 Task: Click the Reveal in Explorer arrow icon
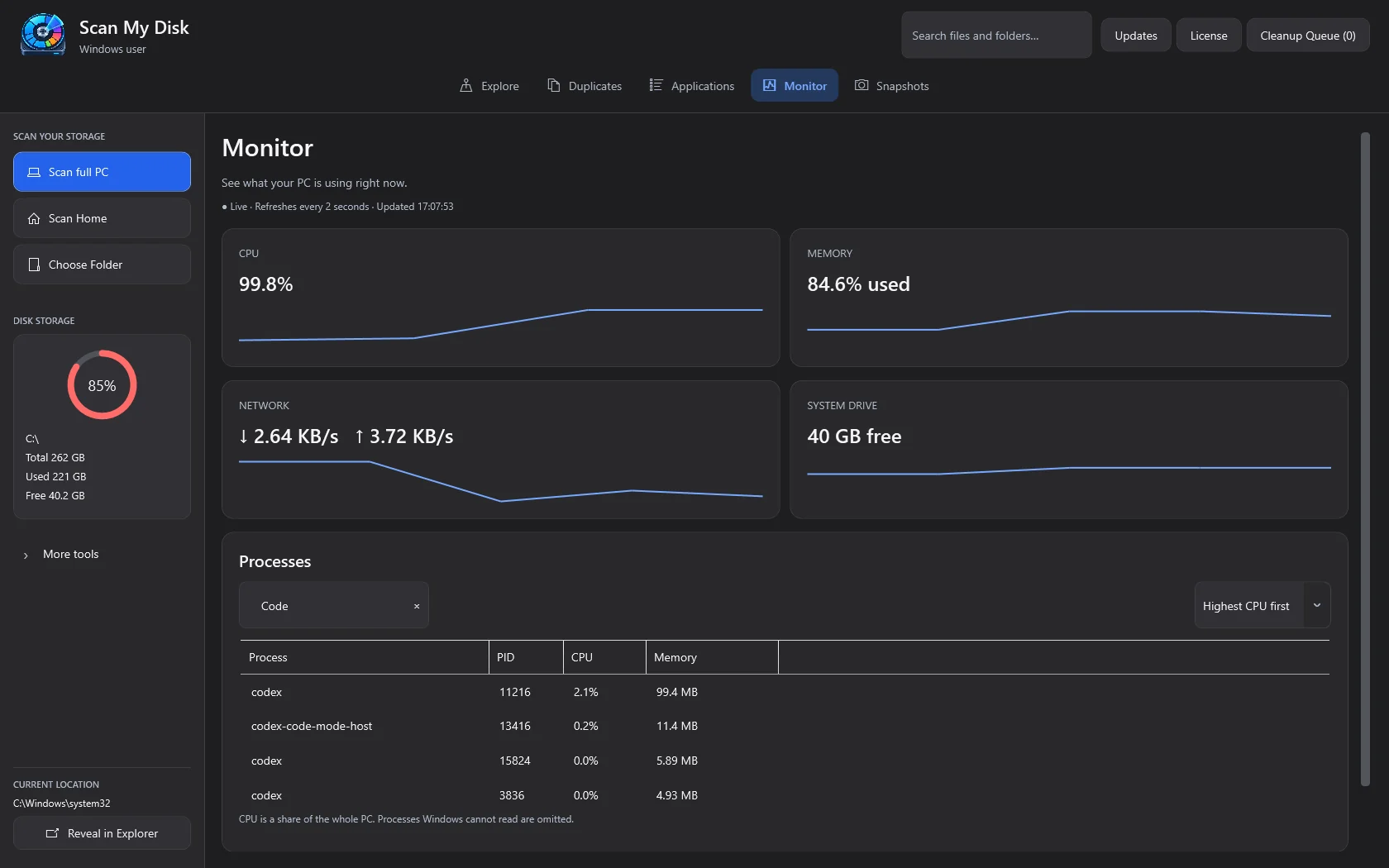[52, 833]
